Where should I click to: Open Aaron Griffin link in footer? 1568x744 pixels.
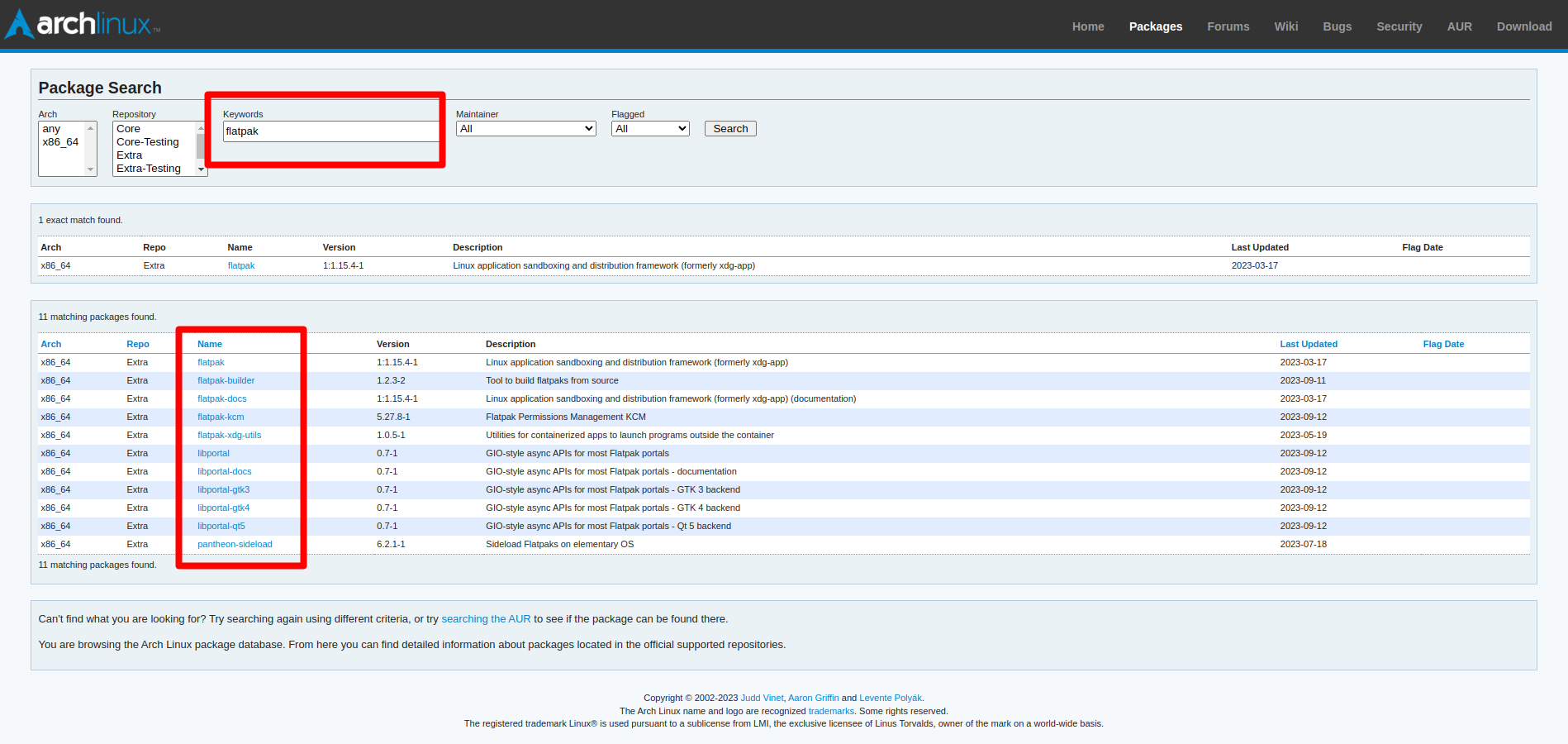coord(813,699)
